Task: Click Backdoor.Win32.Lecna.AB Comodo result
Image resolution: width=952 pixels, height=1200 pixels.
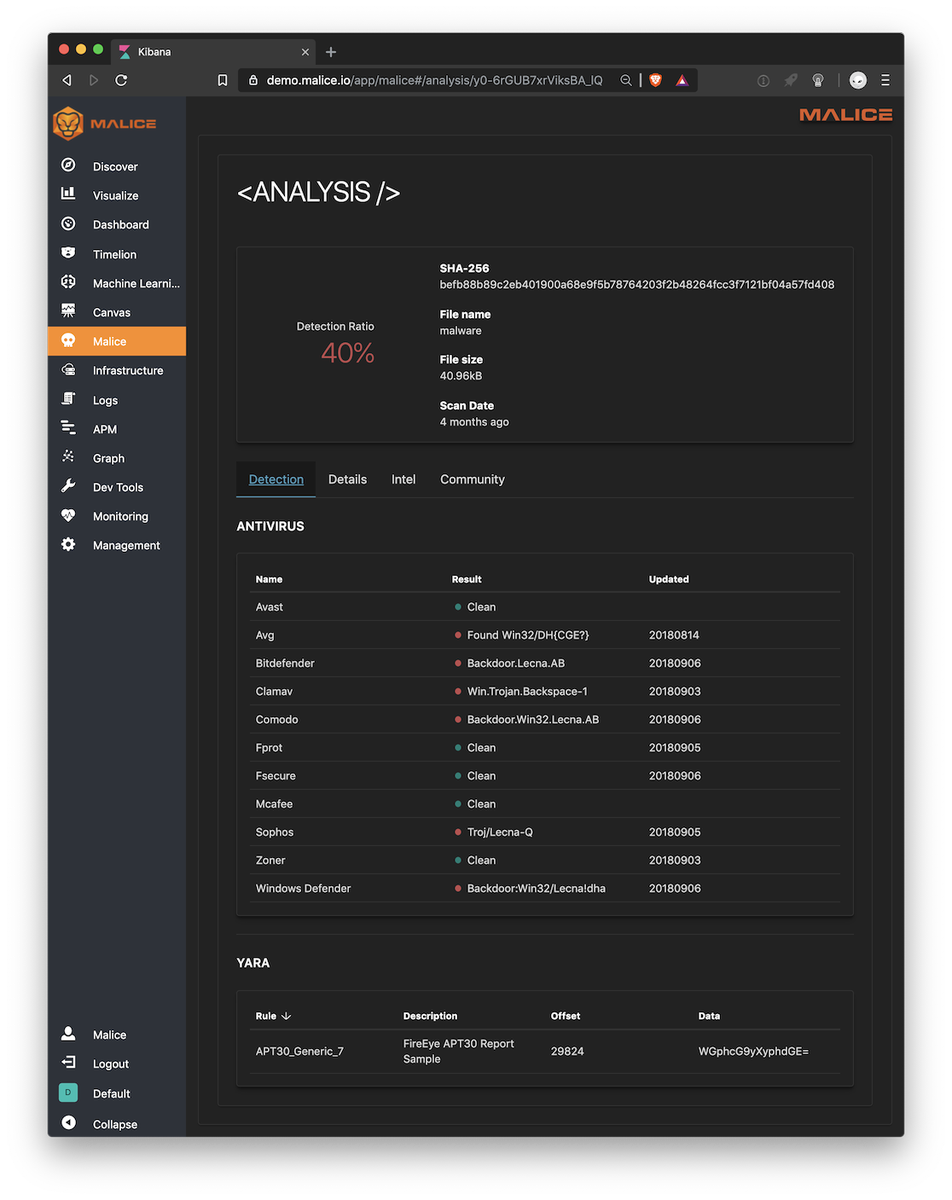Action: click(x=533, y=719)
